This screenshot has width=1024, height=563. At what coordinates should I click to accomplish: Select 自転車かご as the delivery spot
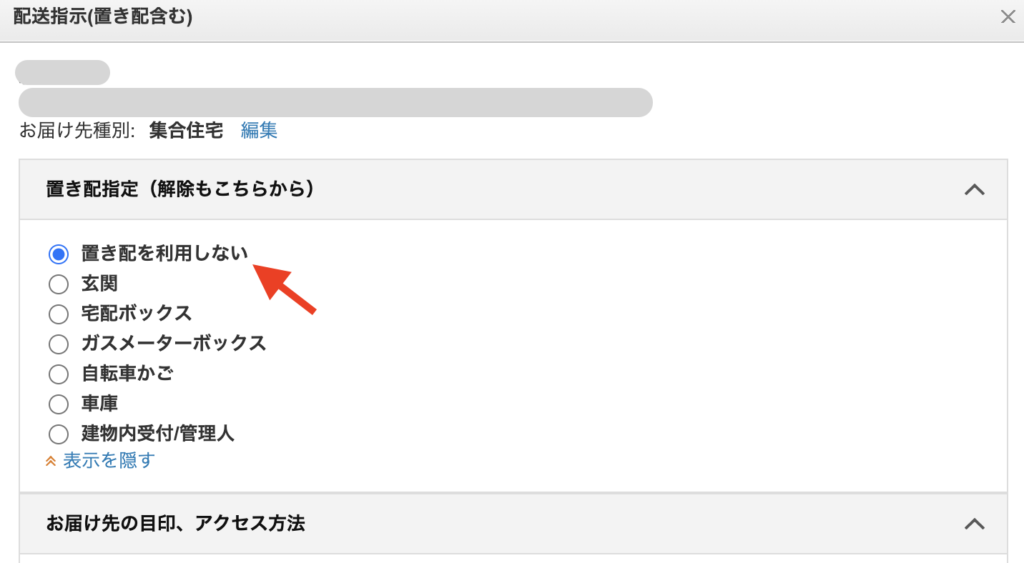[x=58, y=374]
